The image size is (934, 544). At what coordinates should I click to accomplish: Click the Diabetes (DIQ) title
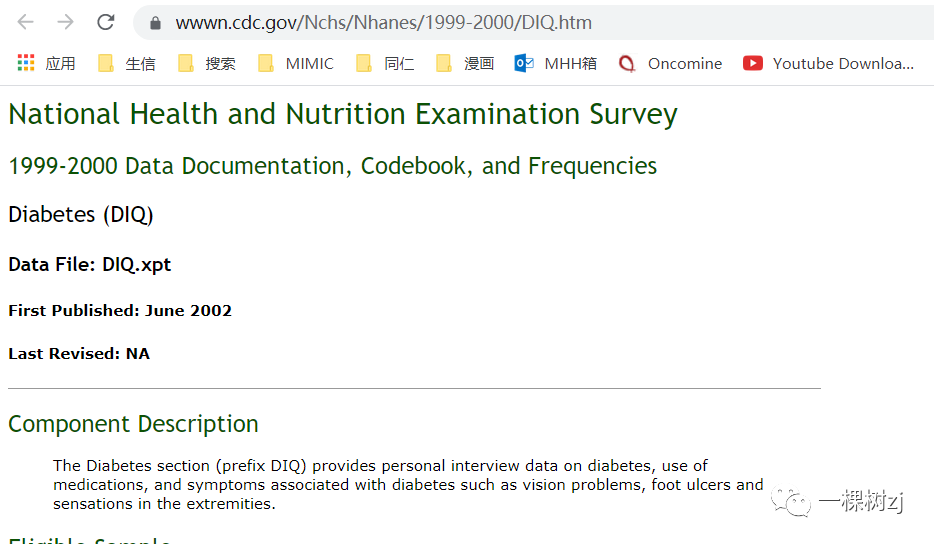pos(81,215)
